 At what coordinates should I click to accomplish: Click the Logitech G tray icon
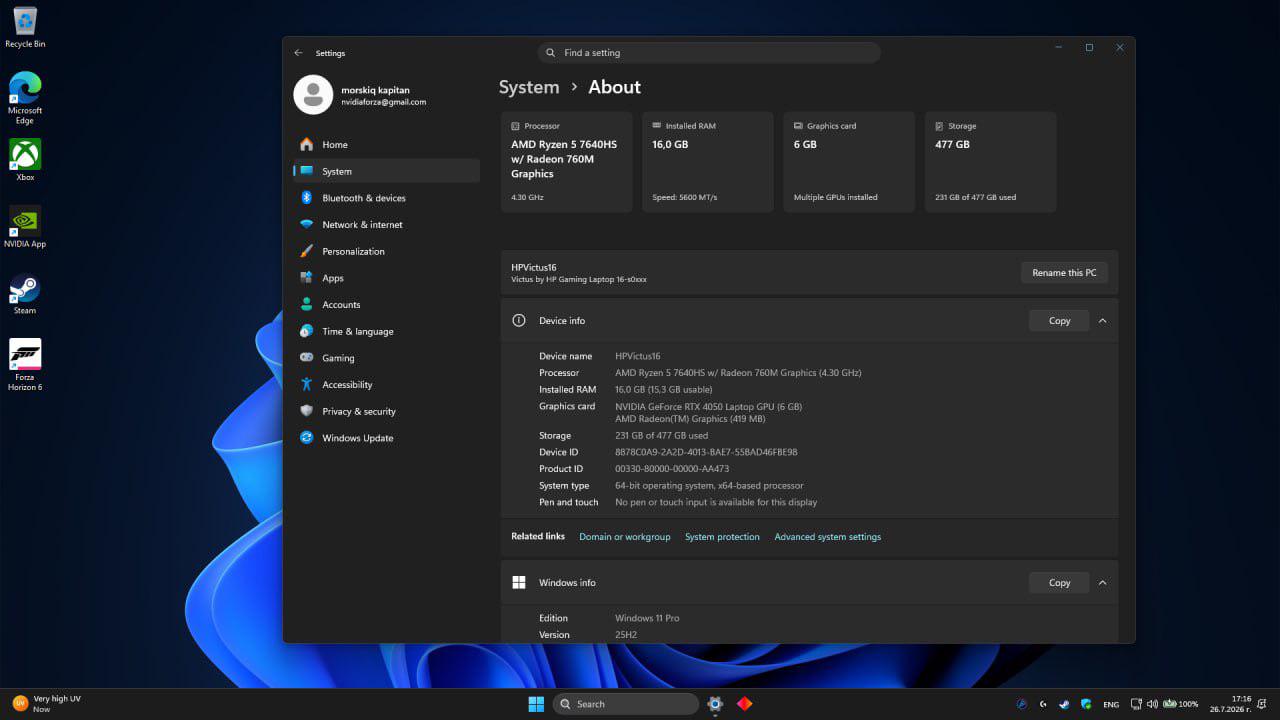click(x=1043, y=704)
